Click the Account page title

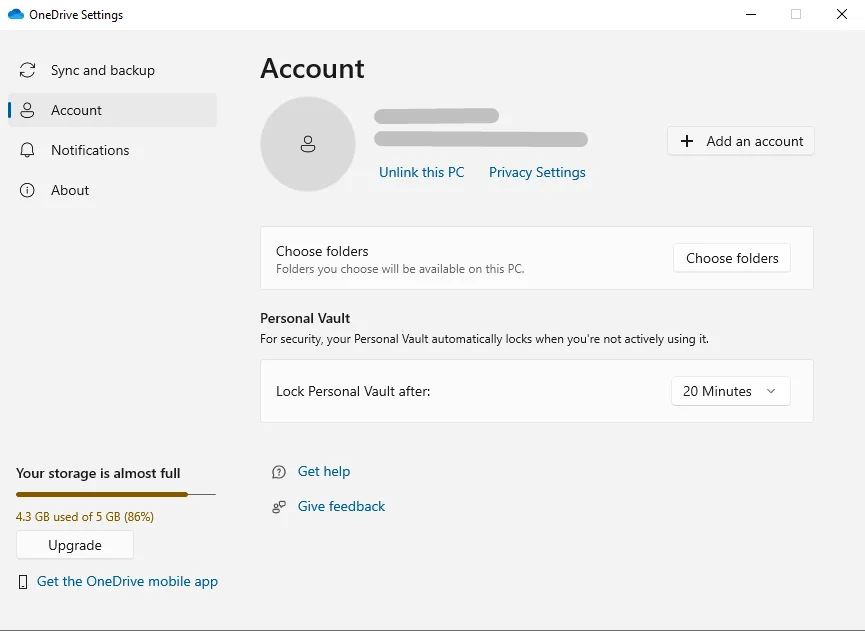[x=312, y=68]
